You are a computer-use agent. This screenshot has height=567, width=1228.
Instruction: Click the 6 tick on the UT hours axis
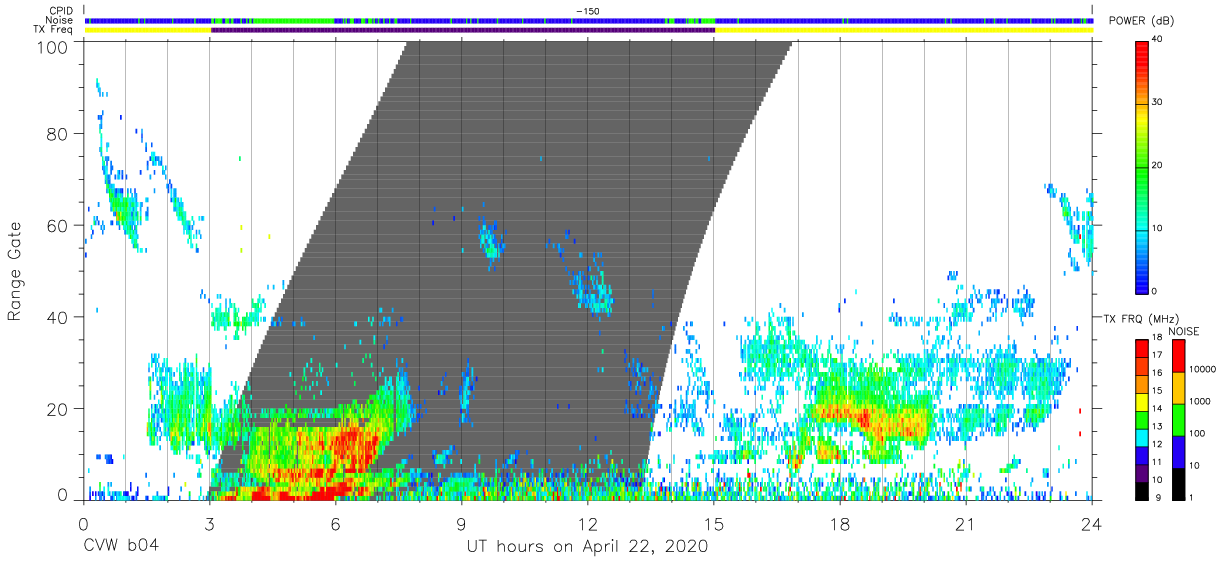point(335,524)
